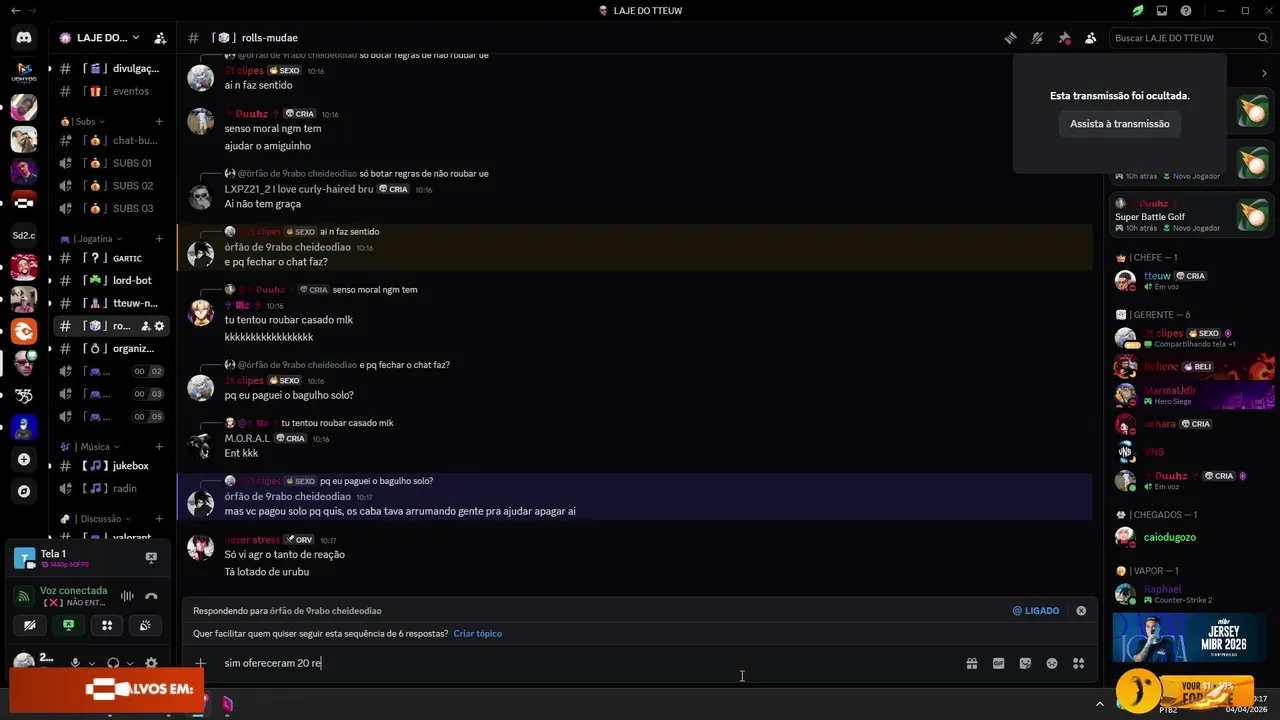The width and height of the screenshot is (1280, 720).
Task: Disconnect from voice with the hang-up icon
Action: [x=151, y=596]
